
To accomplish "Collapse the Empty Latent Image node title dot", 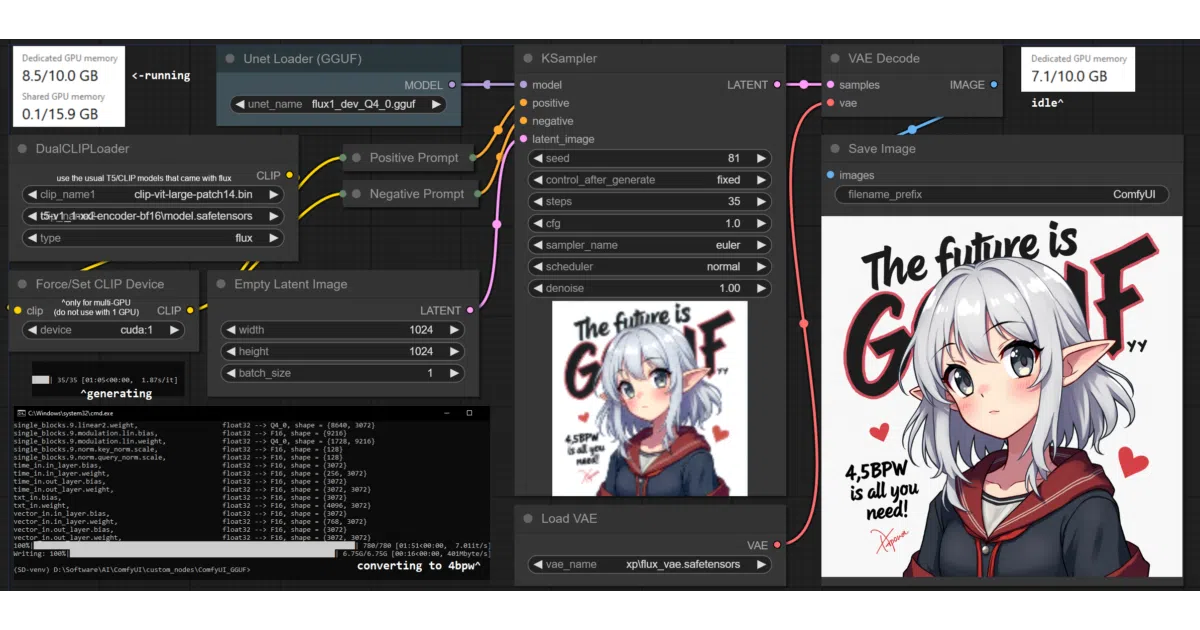I will (221, 284).
